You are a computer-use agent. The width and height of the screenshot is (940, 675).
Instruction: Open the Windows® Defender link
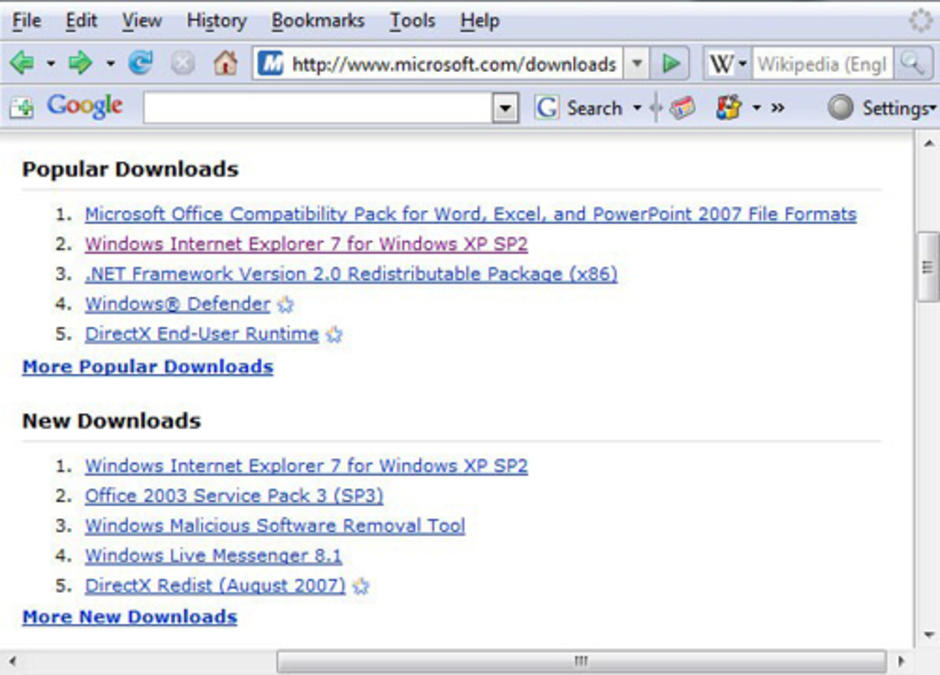(177, 305)
